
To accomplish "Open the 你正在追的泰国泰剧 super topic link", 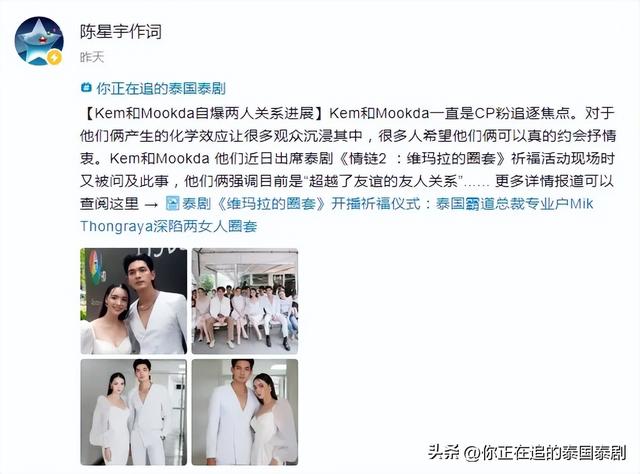I will [161, 88].
